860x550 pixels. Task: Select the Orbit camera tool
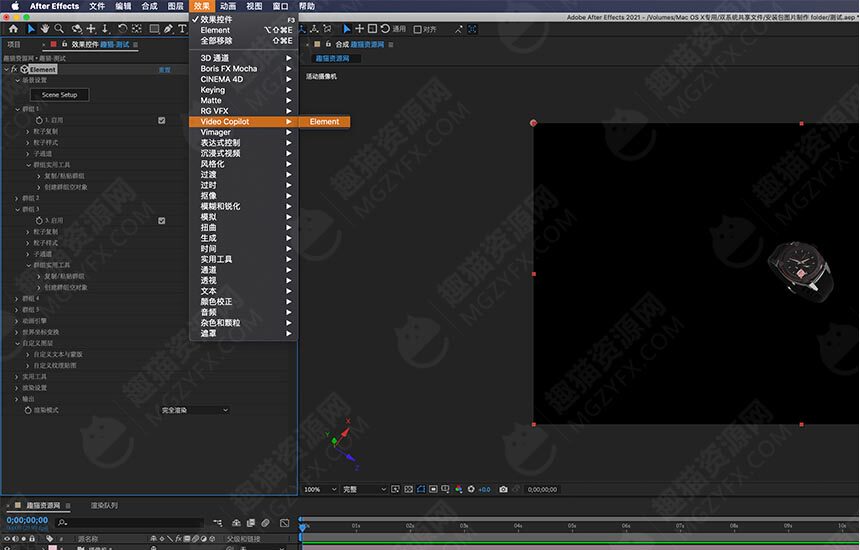pos(77,29)
